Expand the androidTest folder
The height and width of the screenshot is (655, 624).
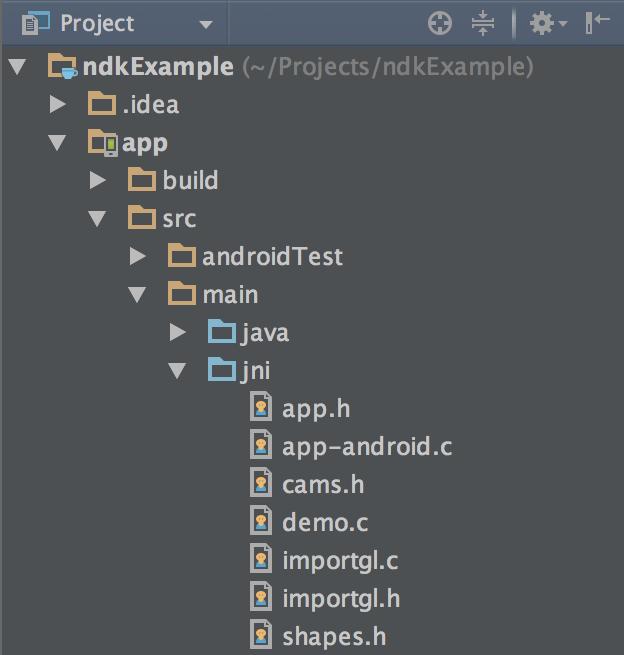(x=137, y=257)
